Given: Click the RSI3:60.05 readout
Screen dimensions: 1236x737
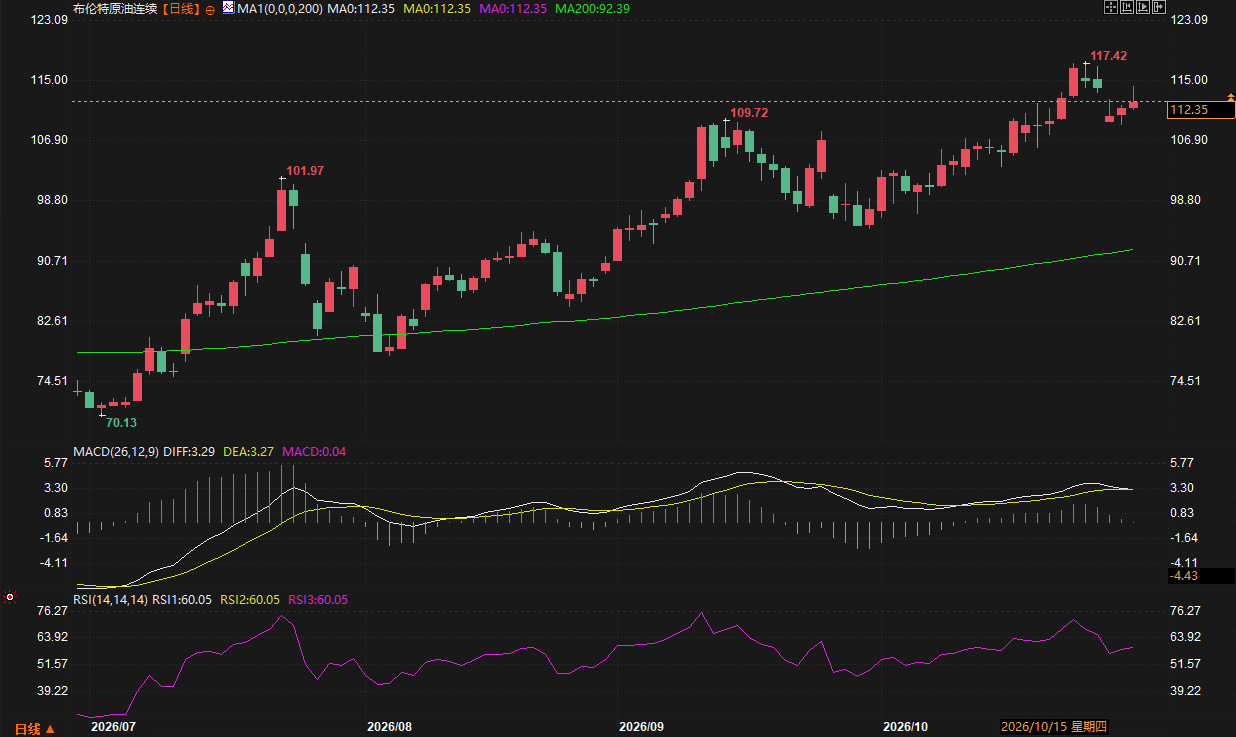Looking at the screenshot, I should point(318,599).
